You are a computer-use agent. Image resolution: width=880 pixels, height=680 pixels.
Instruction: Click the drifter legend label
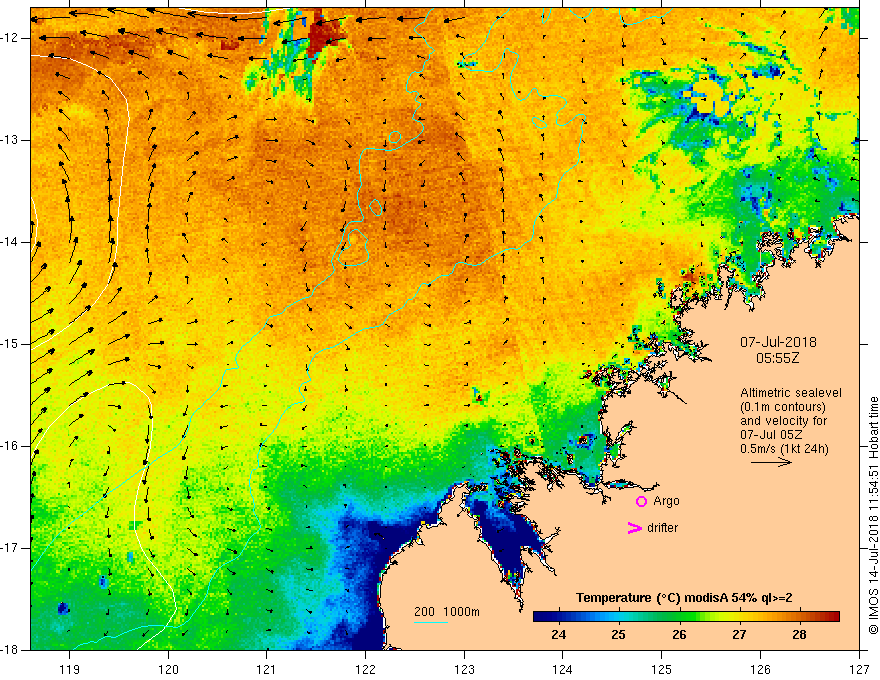tap(662, 528)
